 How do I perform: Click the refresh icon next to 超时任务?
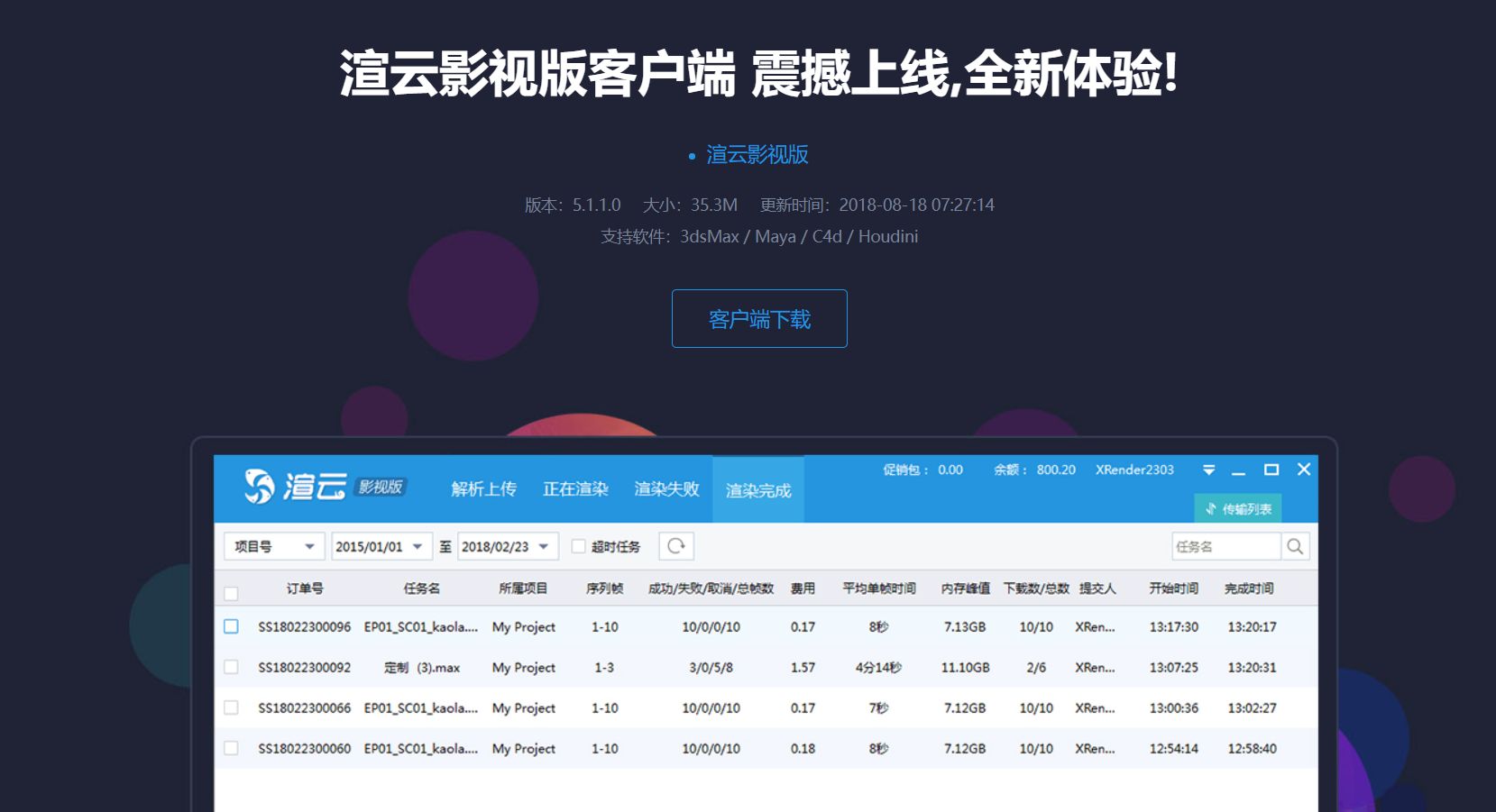point(676,546)
